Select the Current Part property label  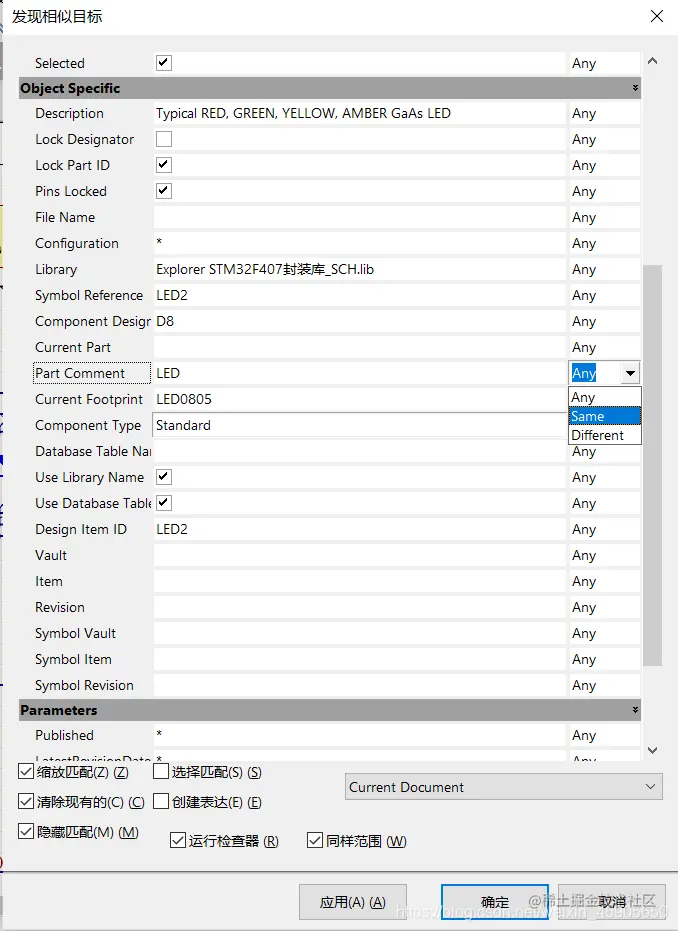(x=73, y=347)
